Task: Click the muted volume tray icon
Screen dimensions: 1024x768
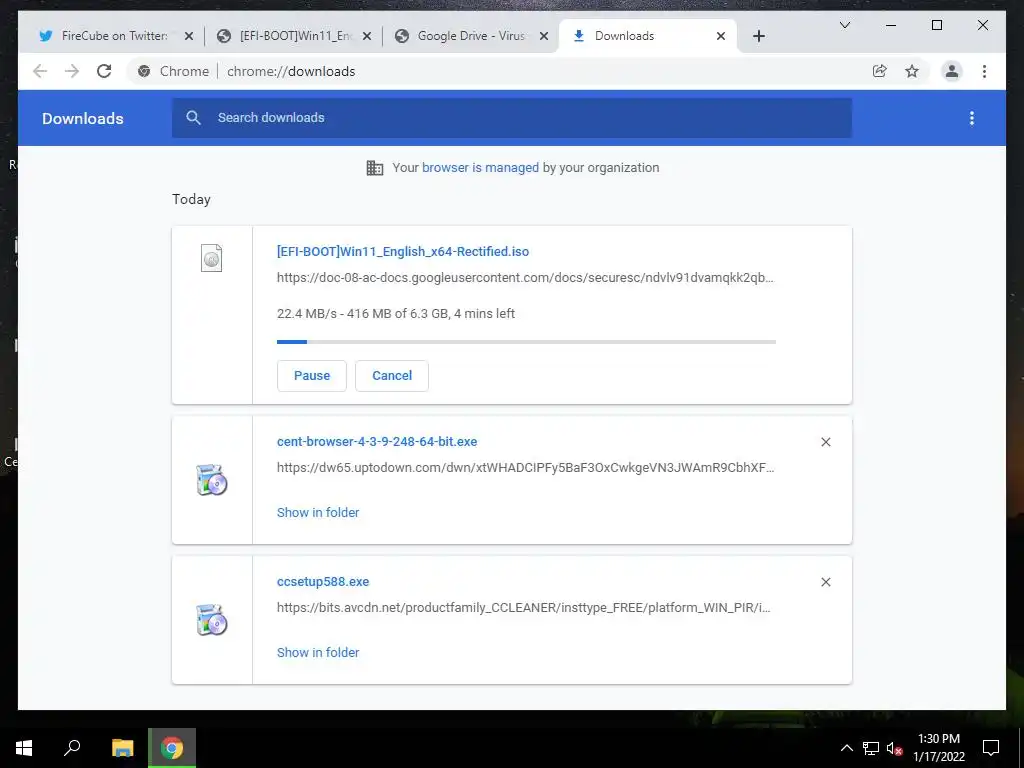Action: (x=894, y=748)
